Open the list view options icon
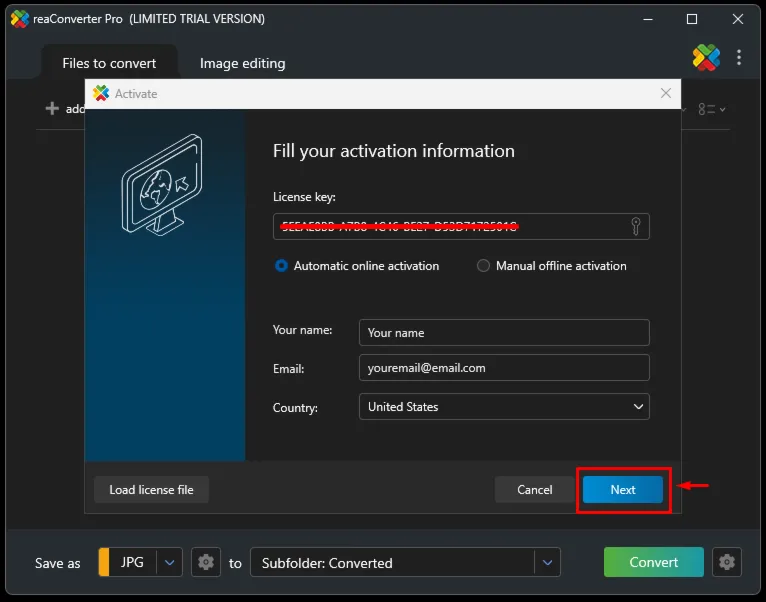 [711, 109]
